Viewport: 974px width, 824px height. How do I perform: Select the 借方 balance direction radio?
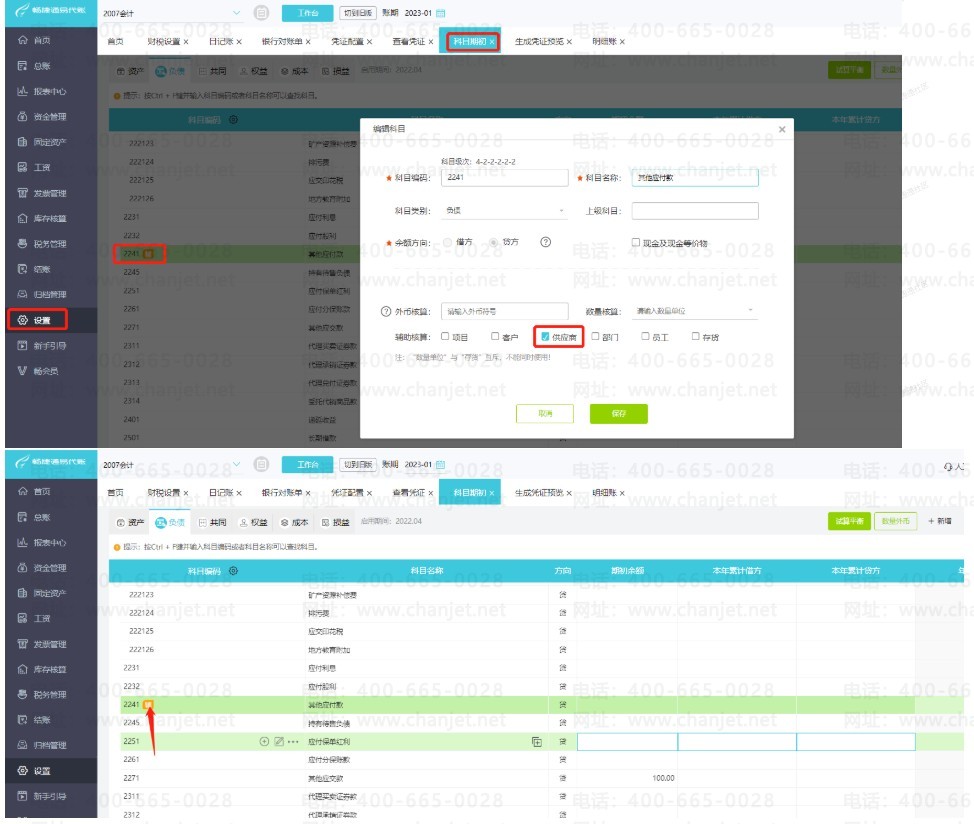(448, 242)
